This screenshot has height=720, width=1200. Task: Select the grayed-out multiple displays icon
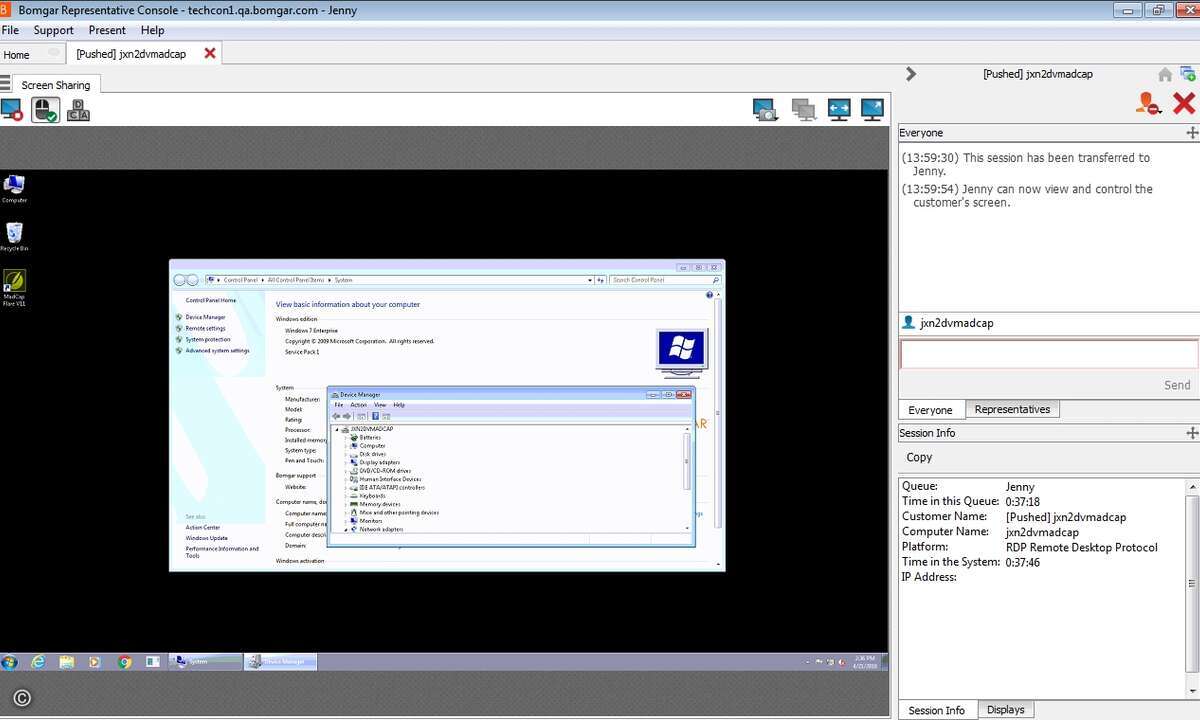[803, 110]
